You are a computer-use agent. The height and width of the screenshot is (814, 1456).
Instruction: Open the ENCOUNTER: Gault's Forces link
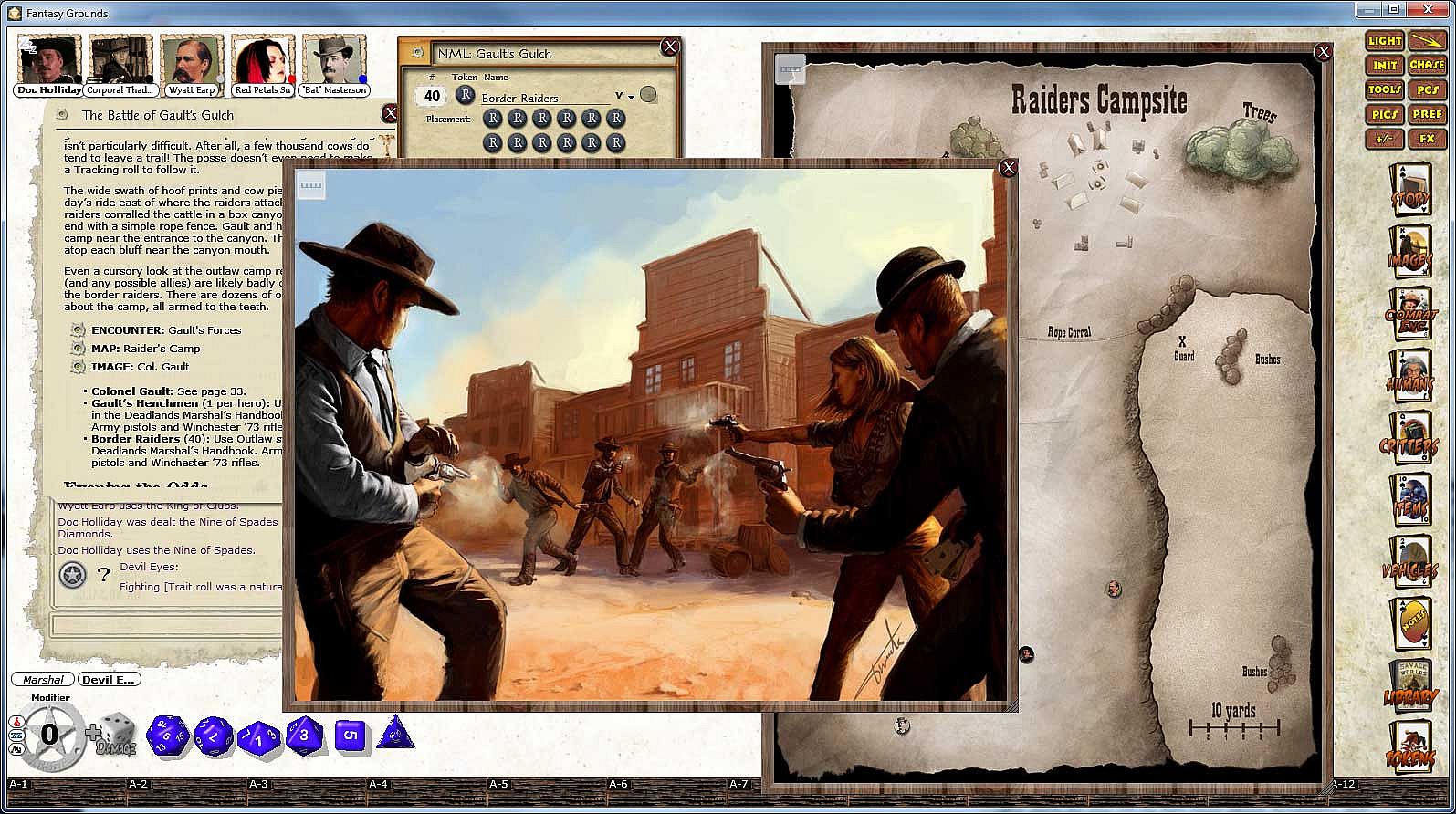(166, 330)
